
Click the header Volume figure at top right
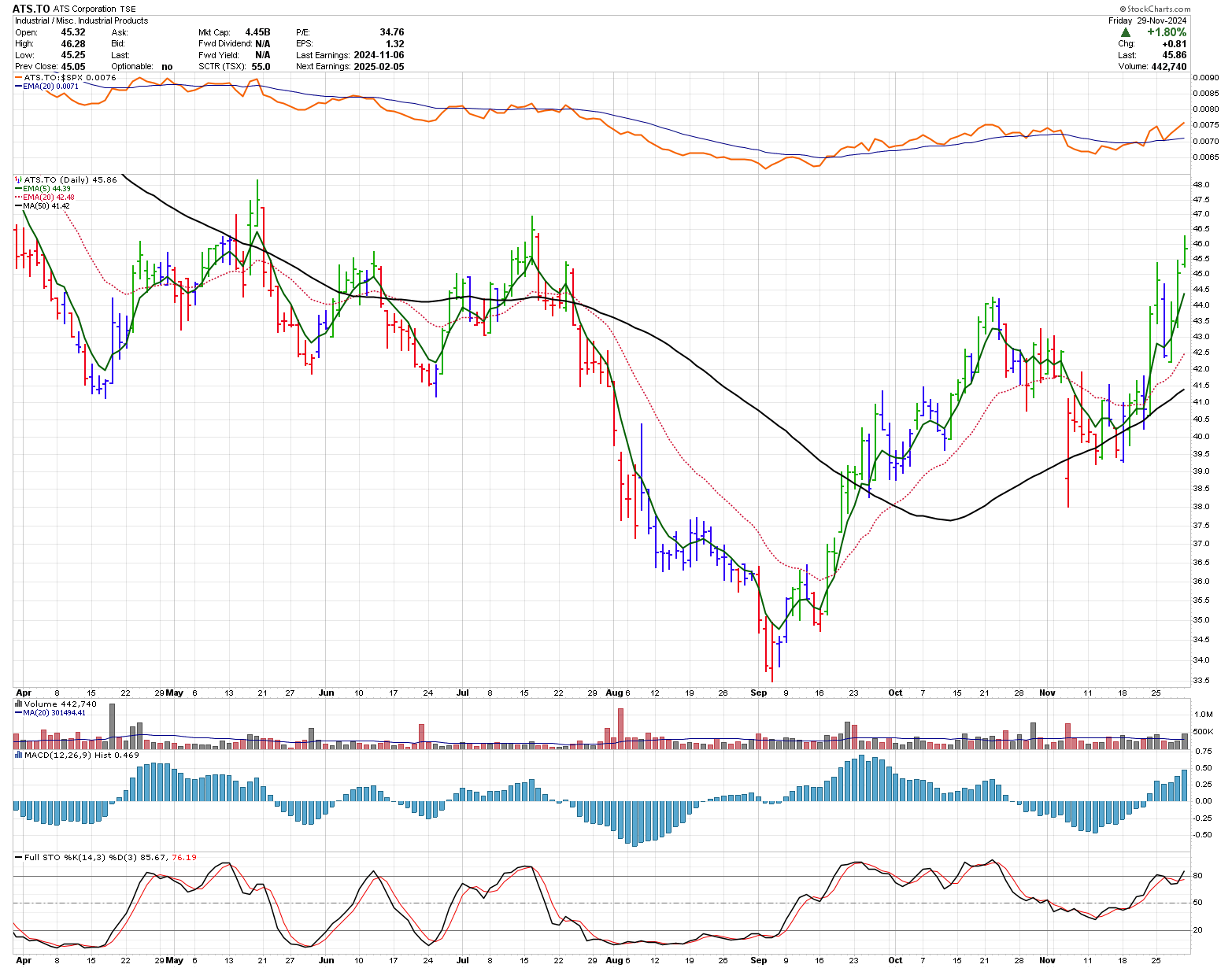pyautogui.click(x=1168, y=67)
